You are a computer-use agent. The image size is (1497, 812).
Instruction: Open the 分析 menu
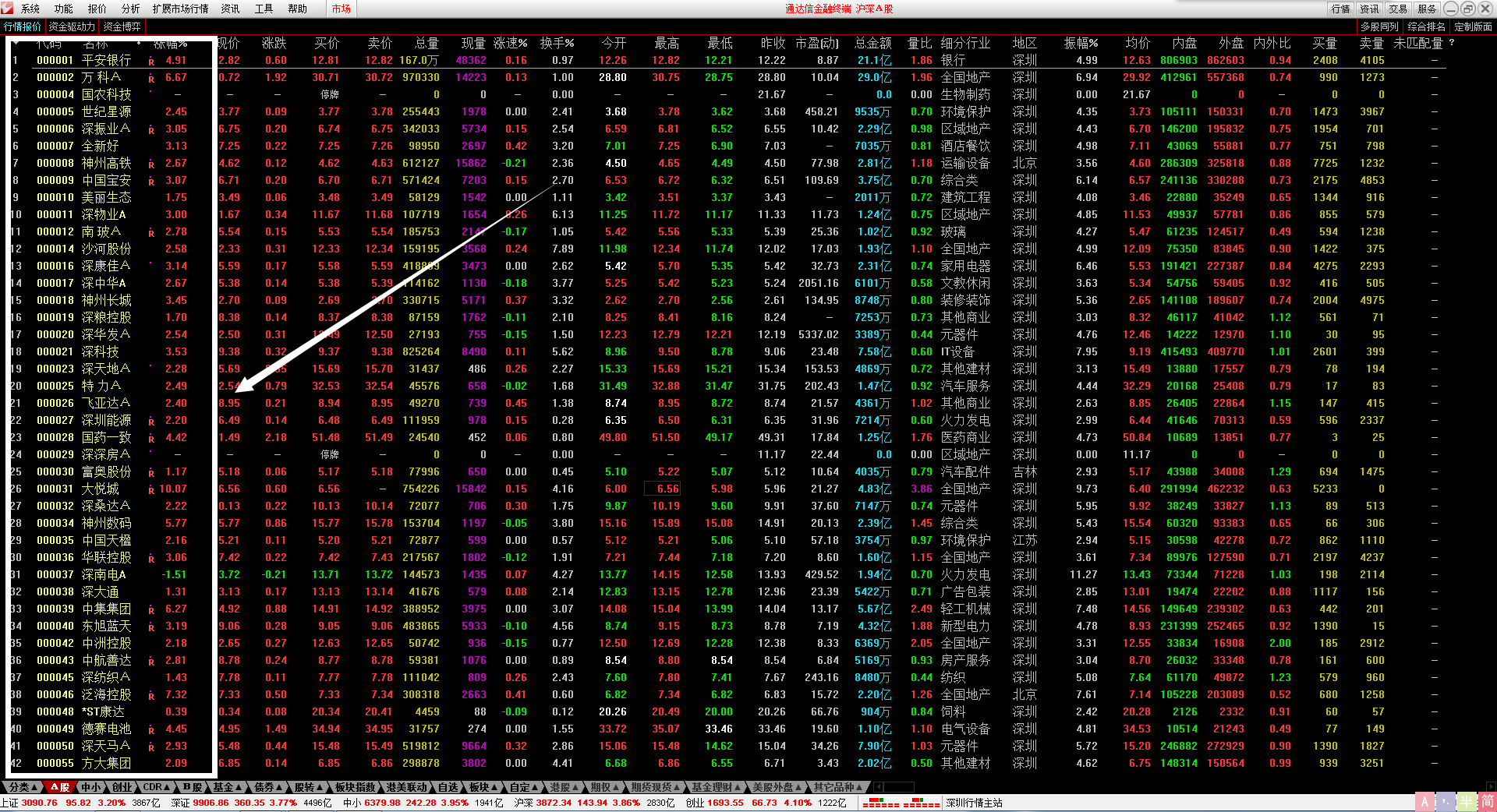pyautogui.click(x=131, y=9)
